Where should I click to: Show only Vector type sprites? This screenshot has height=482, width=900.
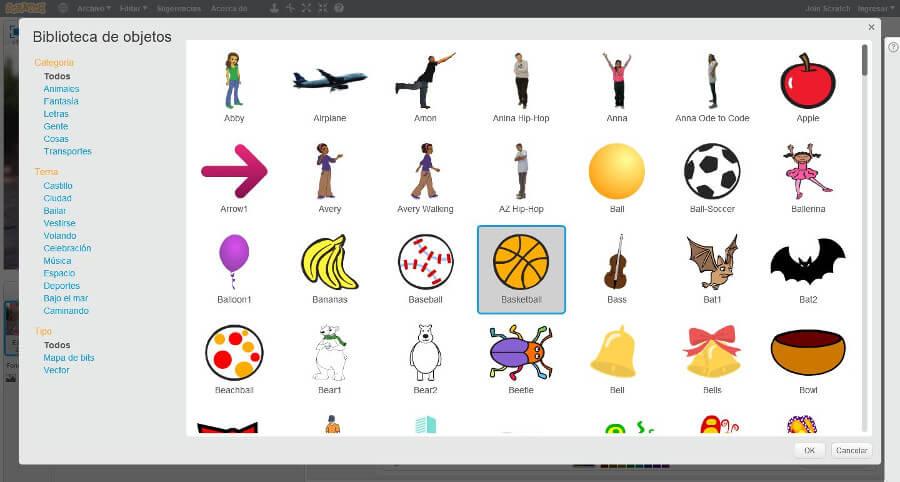tap(56, 370)
